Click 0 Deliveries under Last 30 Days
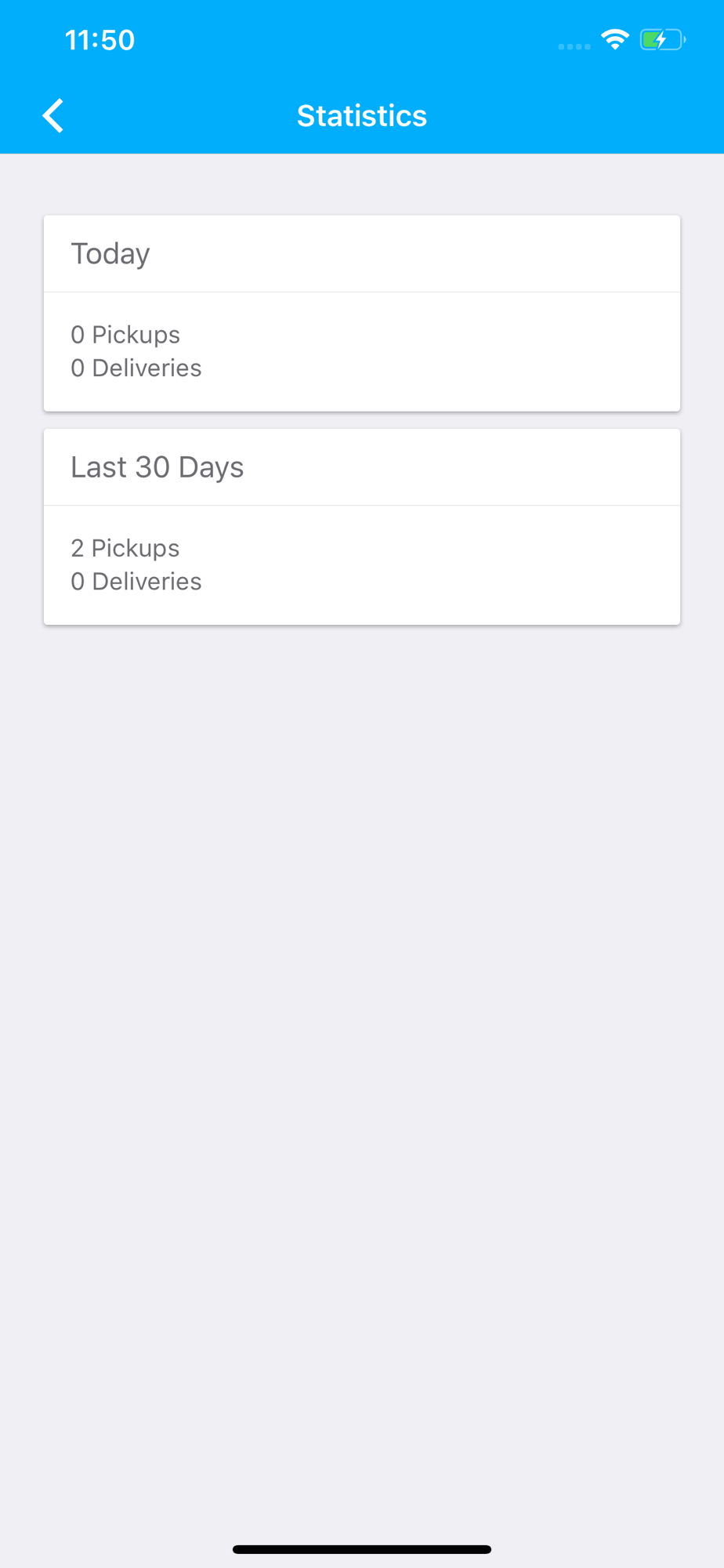724x1568 pixels. click(x=136, y=582)
